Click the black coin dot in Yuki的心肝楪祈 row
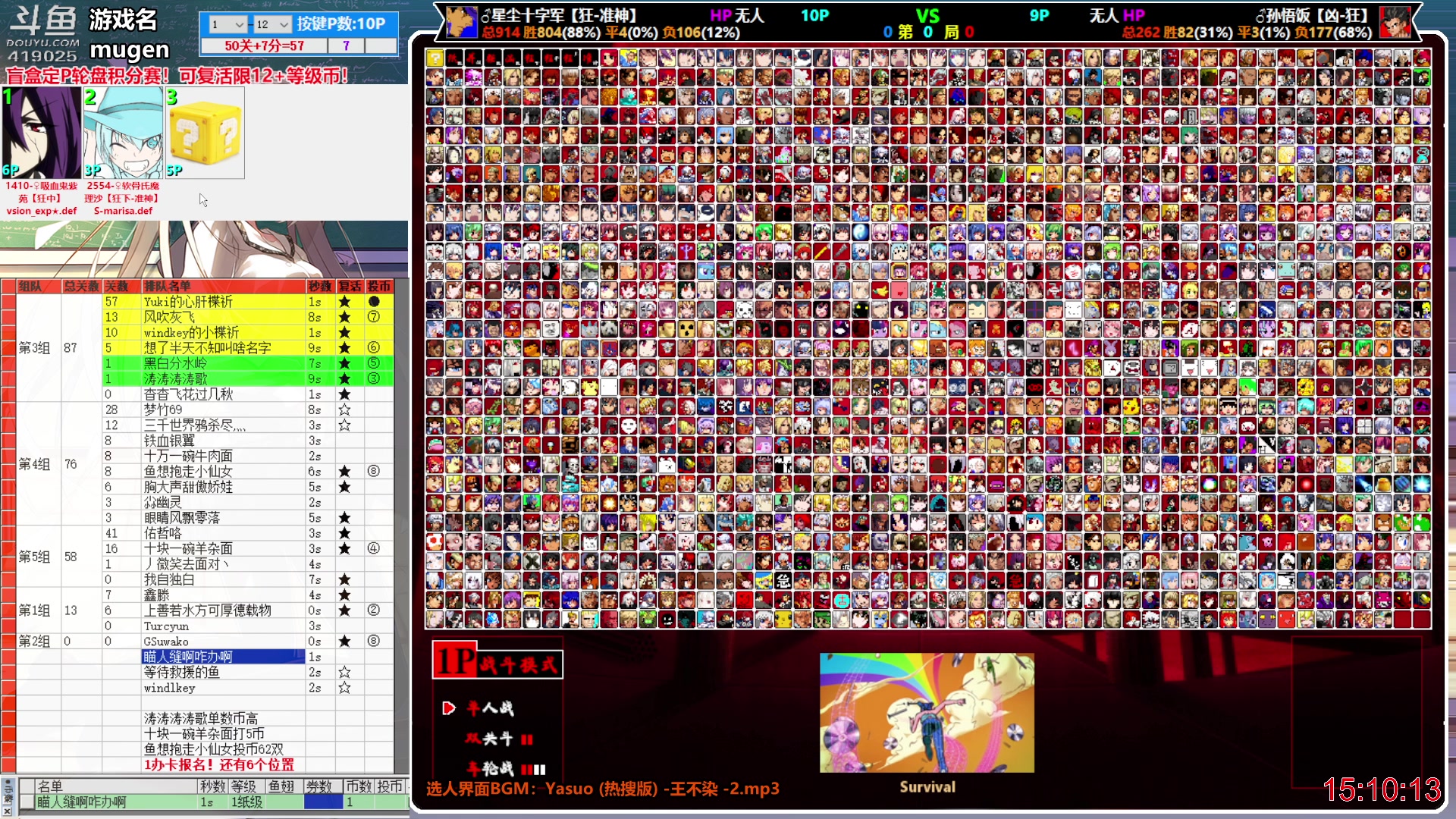The height and width of the screenshot is (819, 1456). (374, 302)
